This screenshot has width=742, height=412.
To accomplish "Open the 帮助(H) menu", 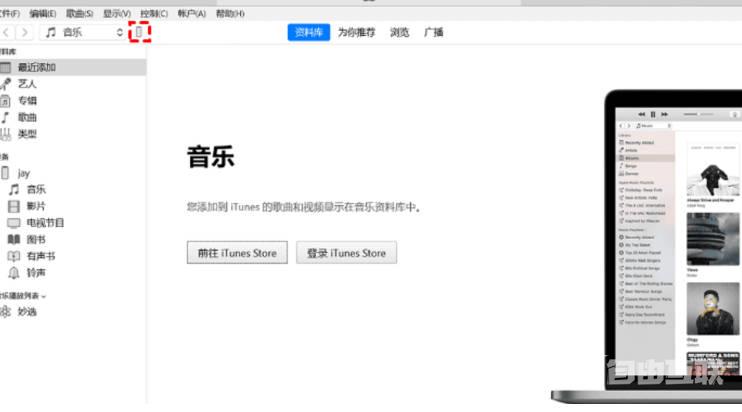I will tap(230, 14).
